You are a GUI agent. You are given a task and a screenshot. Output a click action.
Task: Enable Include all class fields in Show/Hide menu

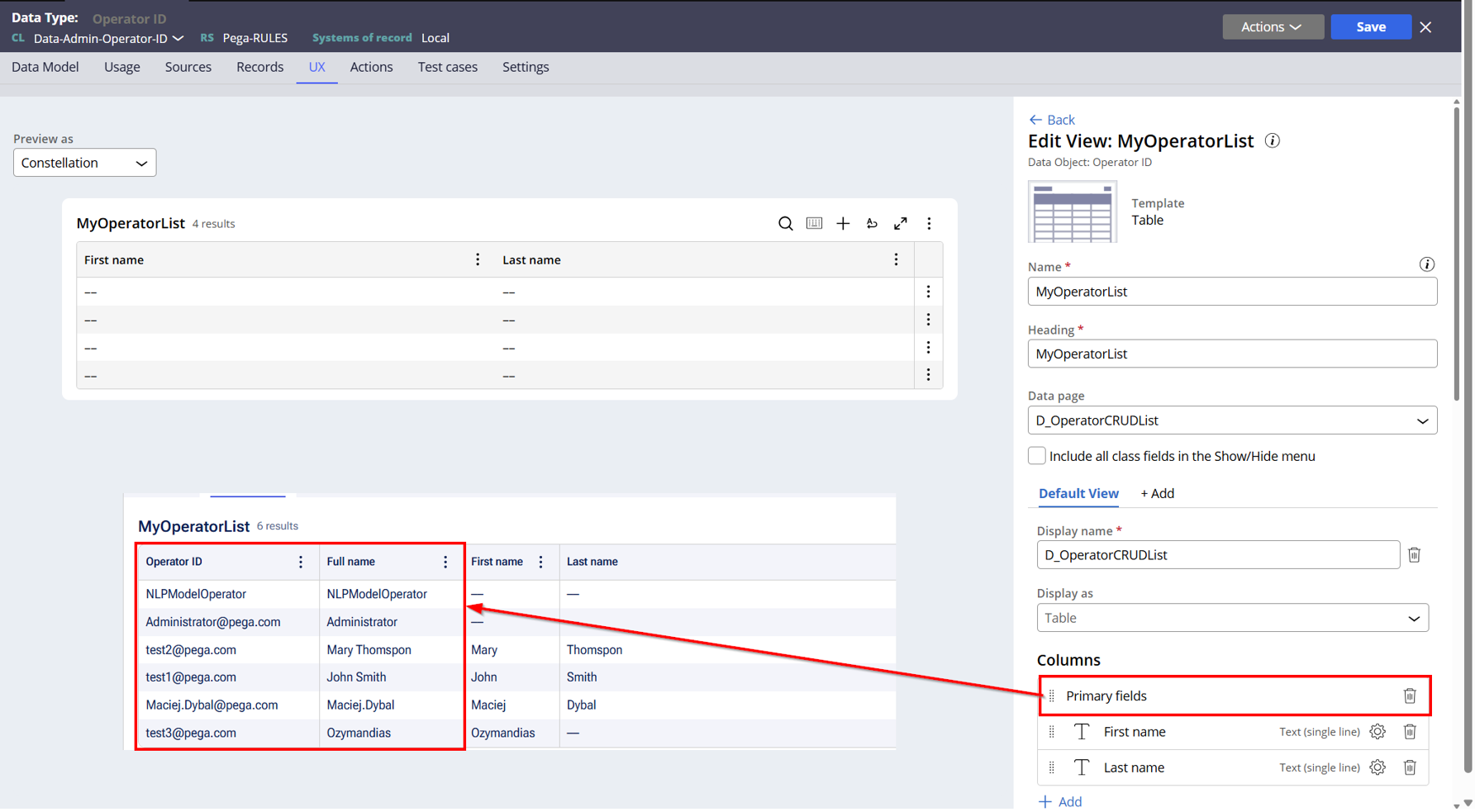pos(1036,455)
